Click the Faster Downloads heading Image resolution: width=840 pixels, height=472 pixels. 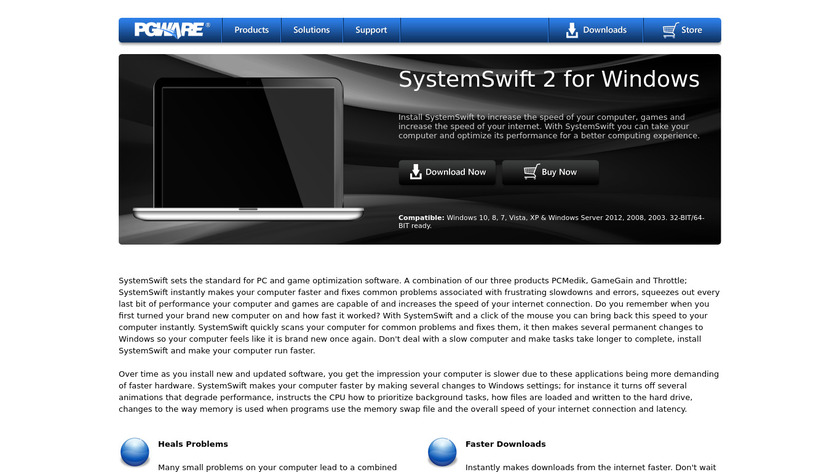click(x=505, y=444)
